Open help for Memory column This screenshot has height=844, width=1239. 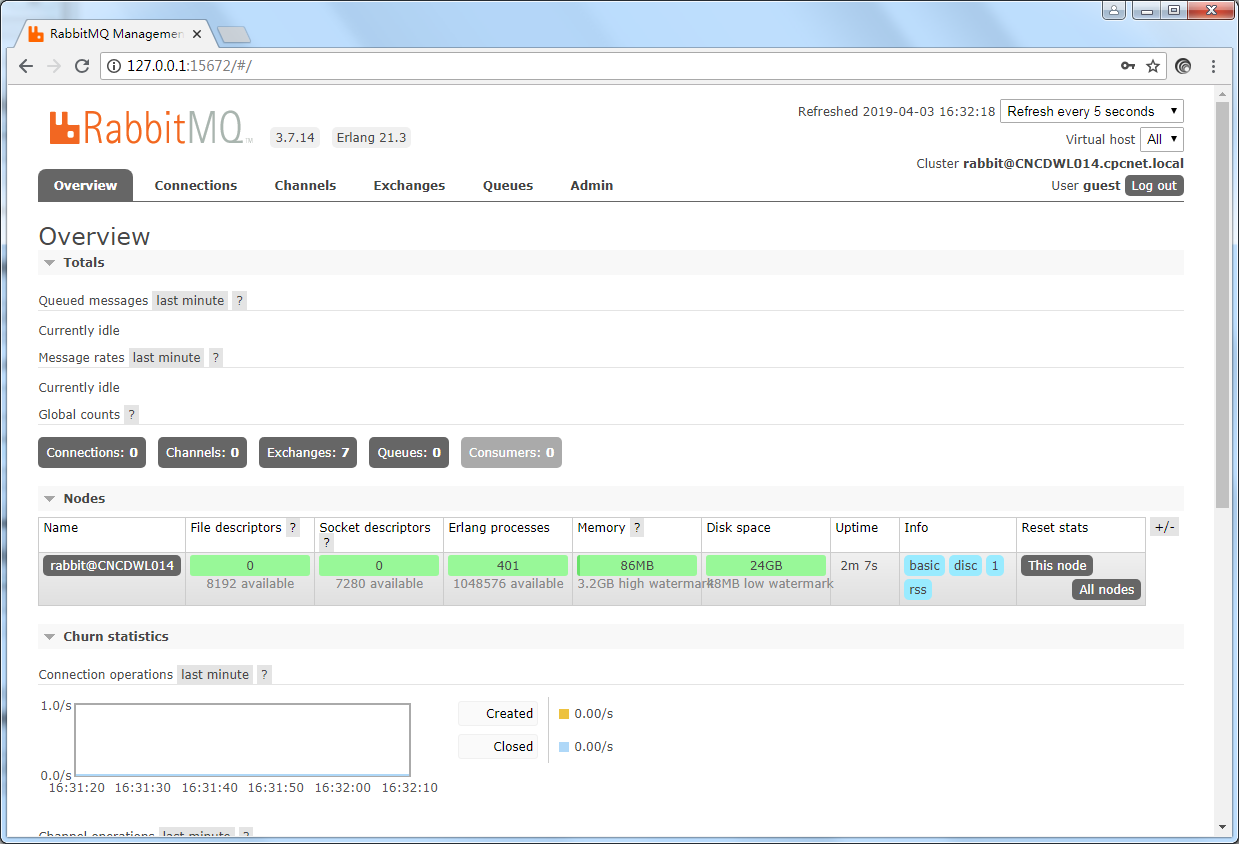(x=637, y=528)
